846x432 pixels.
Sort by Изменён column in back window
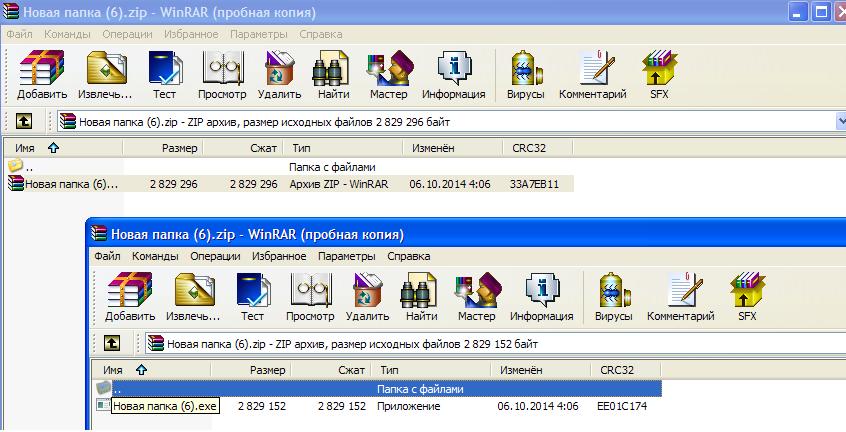453,148
